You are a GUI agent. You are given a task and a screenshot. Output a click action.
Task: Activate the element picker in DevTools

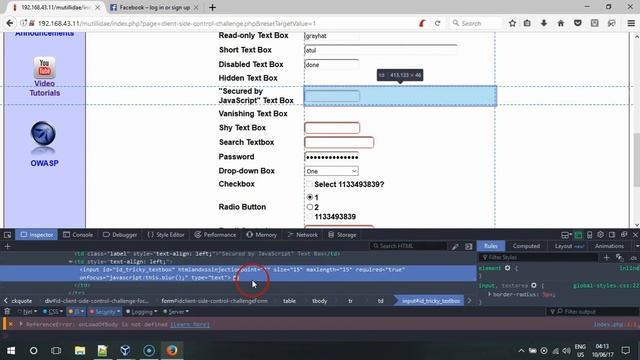pos(7,235)
